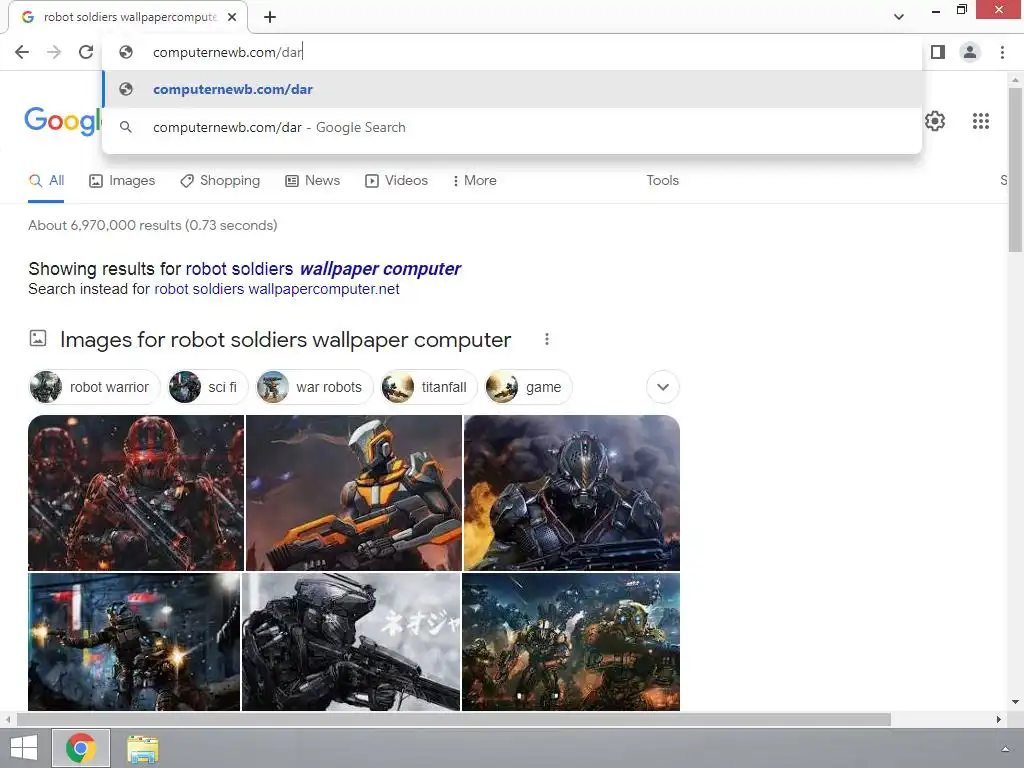Open the Windows Start button
This screenshot has height=768, width=1024.
click(x=24, y=748)
